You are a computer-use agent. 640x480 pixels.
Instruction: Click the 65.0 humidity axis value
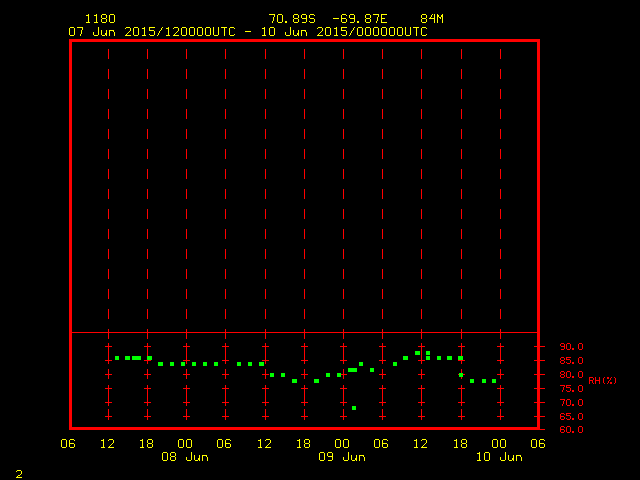click(571, 417)
